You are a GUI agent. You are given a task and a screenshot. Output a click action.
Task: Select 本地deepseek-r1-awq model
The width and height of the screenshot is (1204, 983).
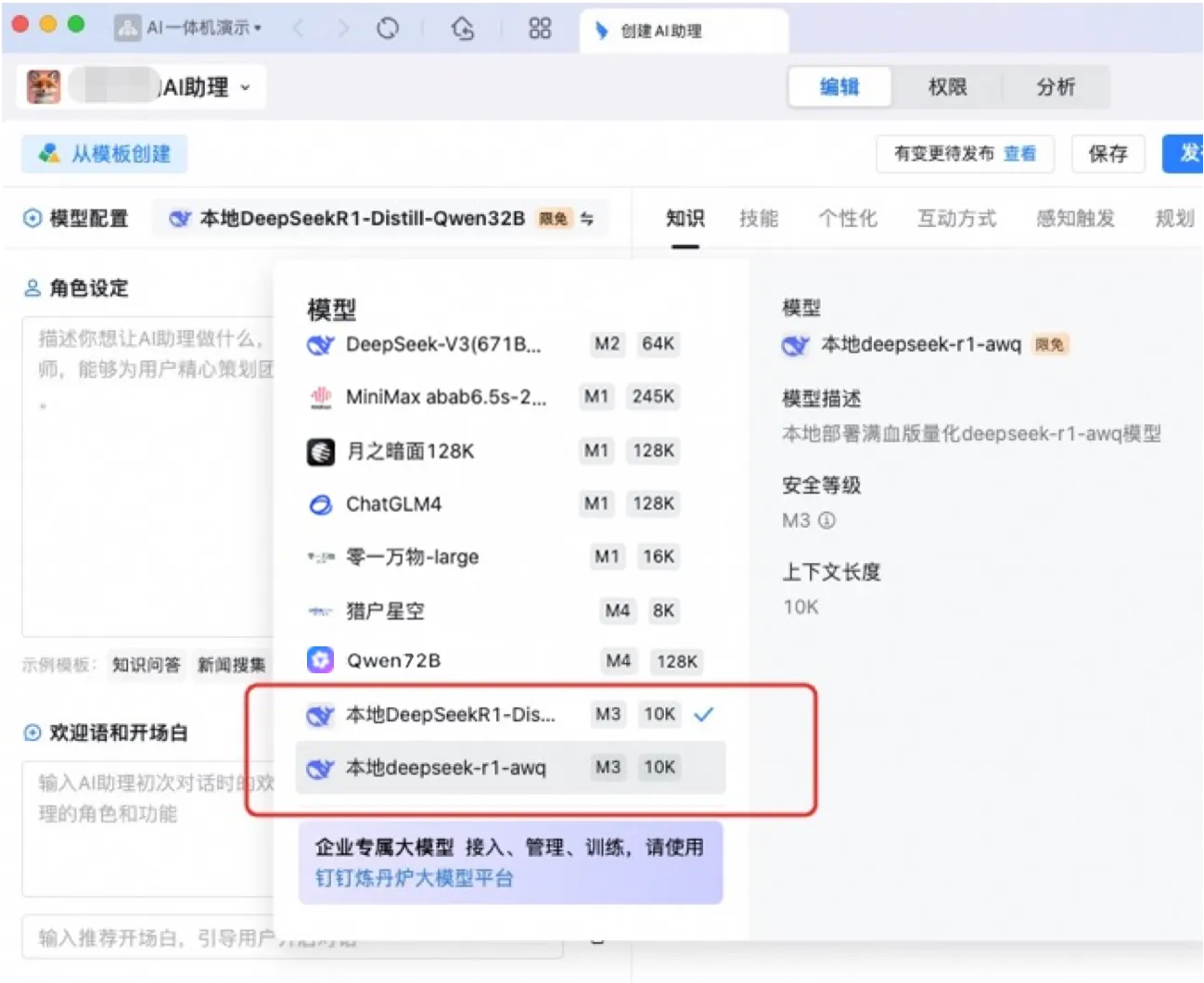(510, 768)
